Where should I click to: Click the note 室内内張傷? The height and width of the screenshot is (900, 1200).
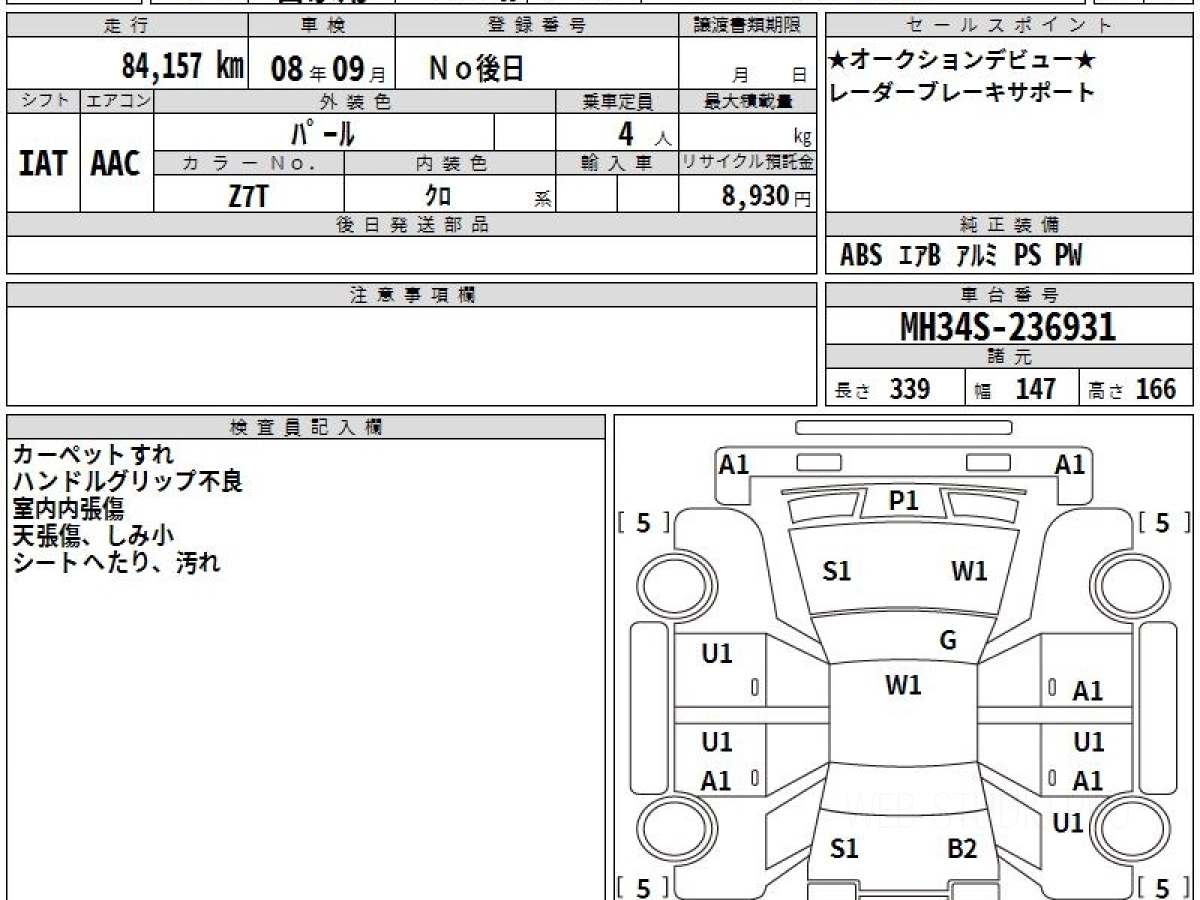pos(68,508)
